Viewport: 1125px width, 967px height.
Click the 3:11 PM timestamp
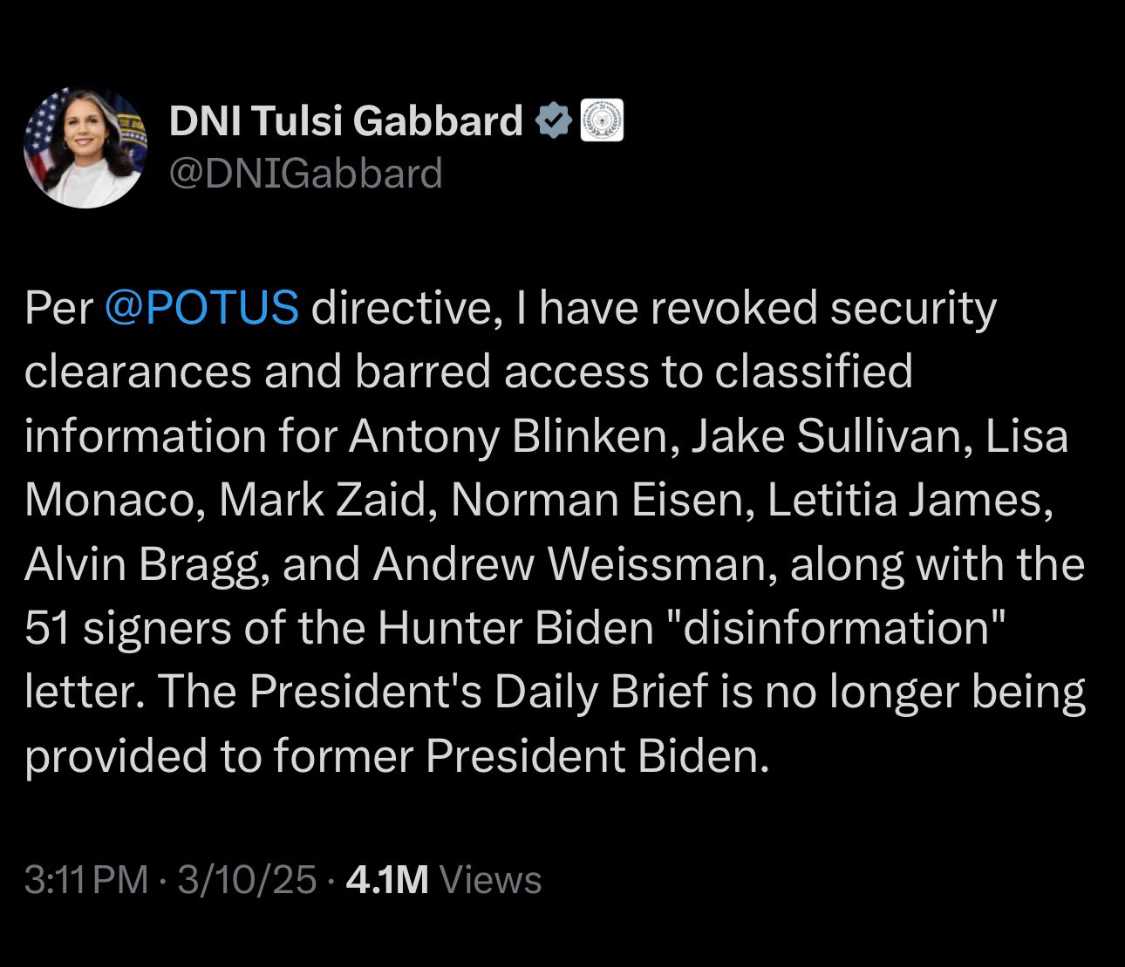coord(86,880)
